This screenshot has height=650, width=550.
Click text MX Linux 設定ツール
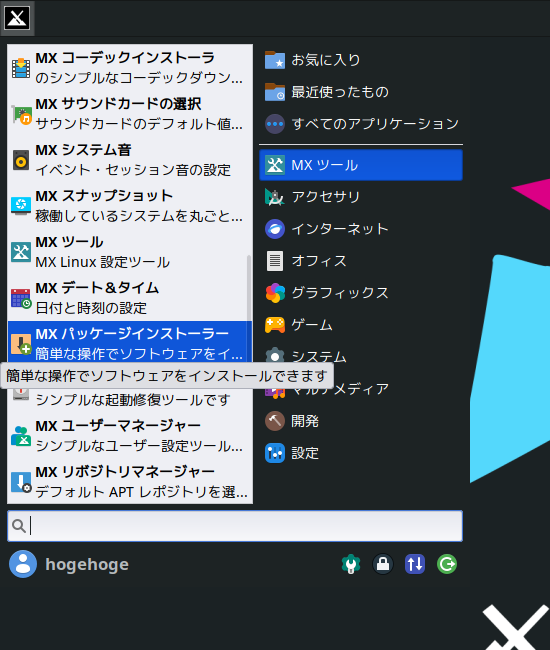click(103, 262)
